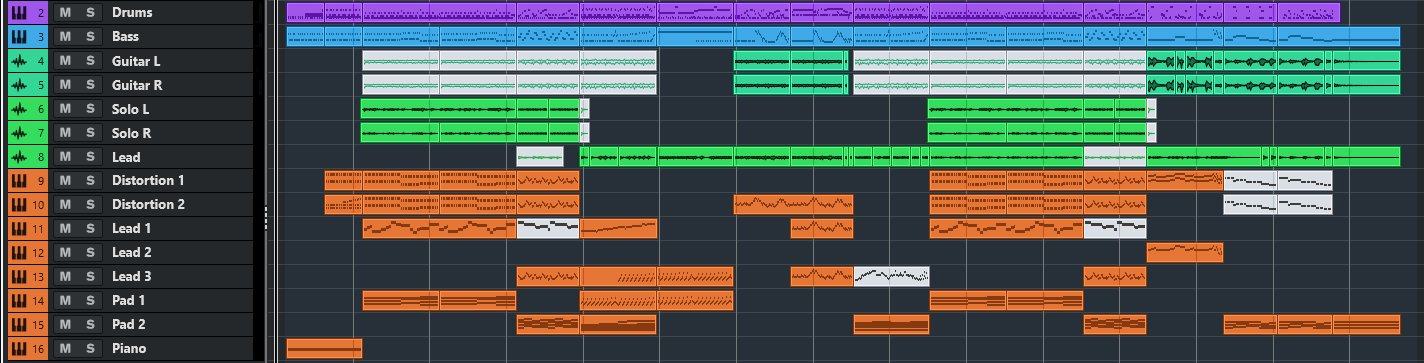Select the Solo L track name
The width and height of the screenshot is (1424, 363).
coord(132,109)
